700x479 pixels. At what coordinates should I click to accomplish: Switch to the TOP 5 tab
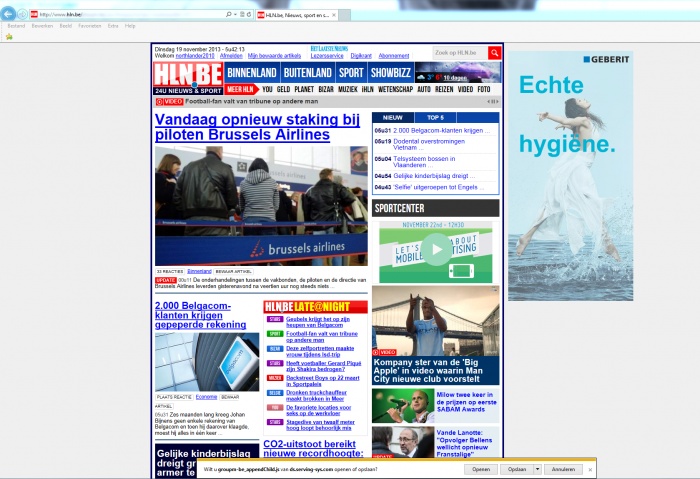point(435,118)
